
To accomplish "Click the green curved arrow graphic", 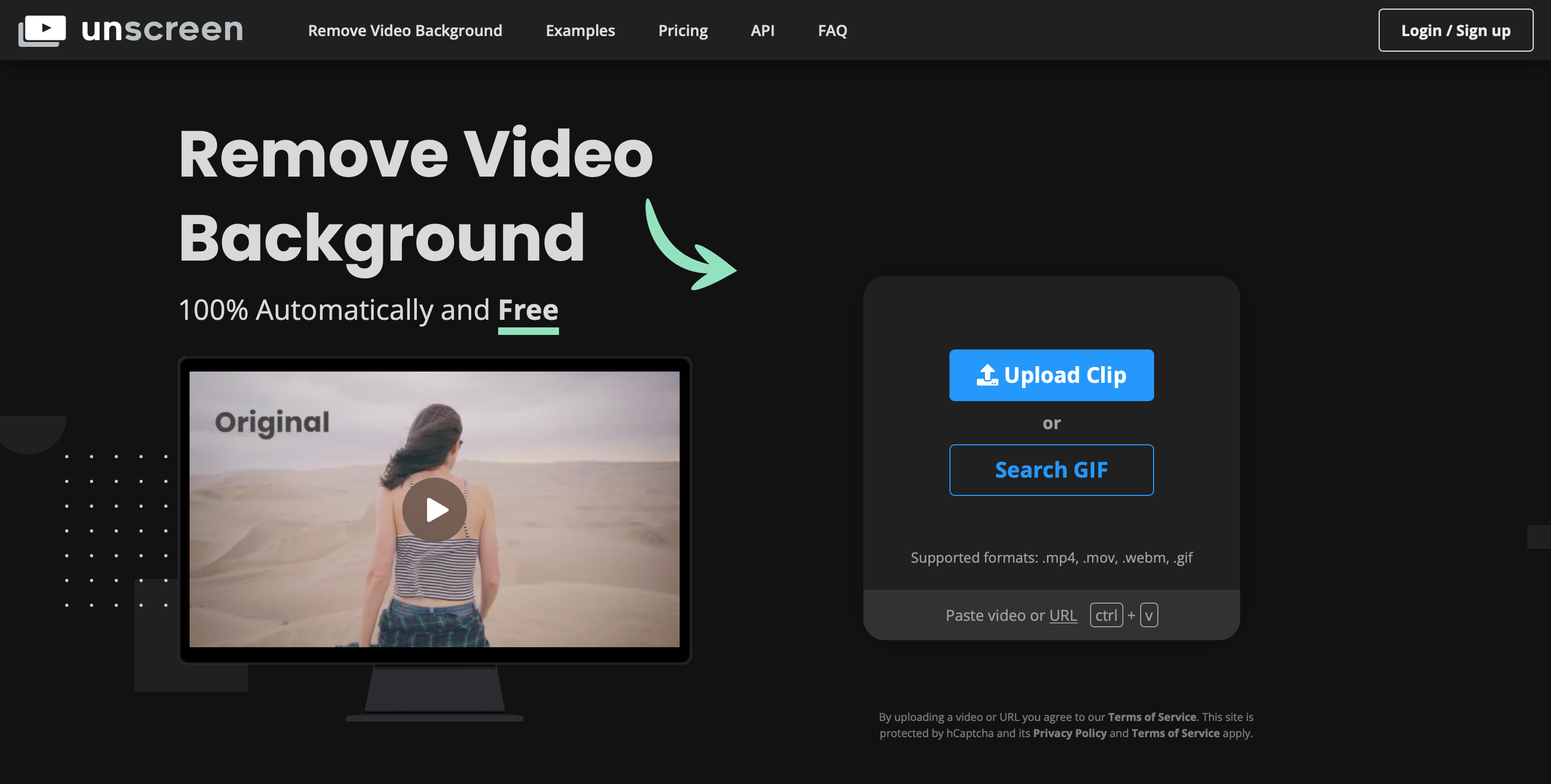I will coord(690,245).
